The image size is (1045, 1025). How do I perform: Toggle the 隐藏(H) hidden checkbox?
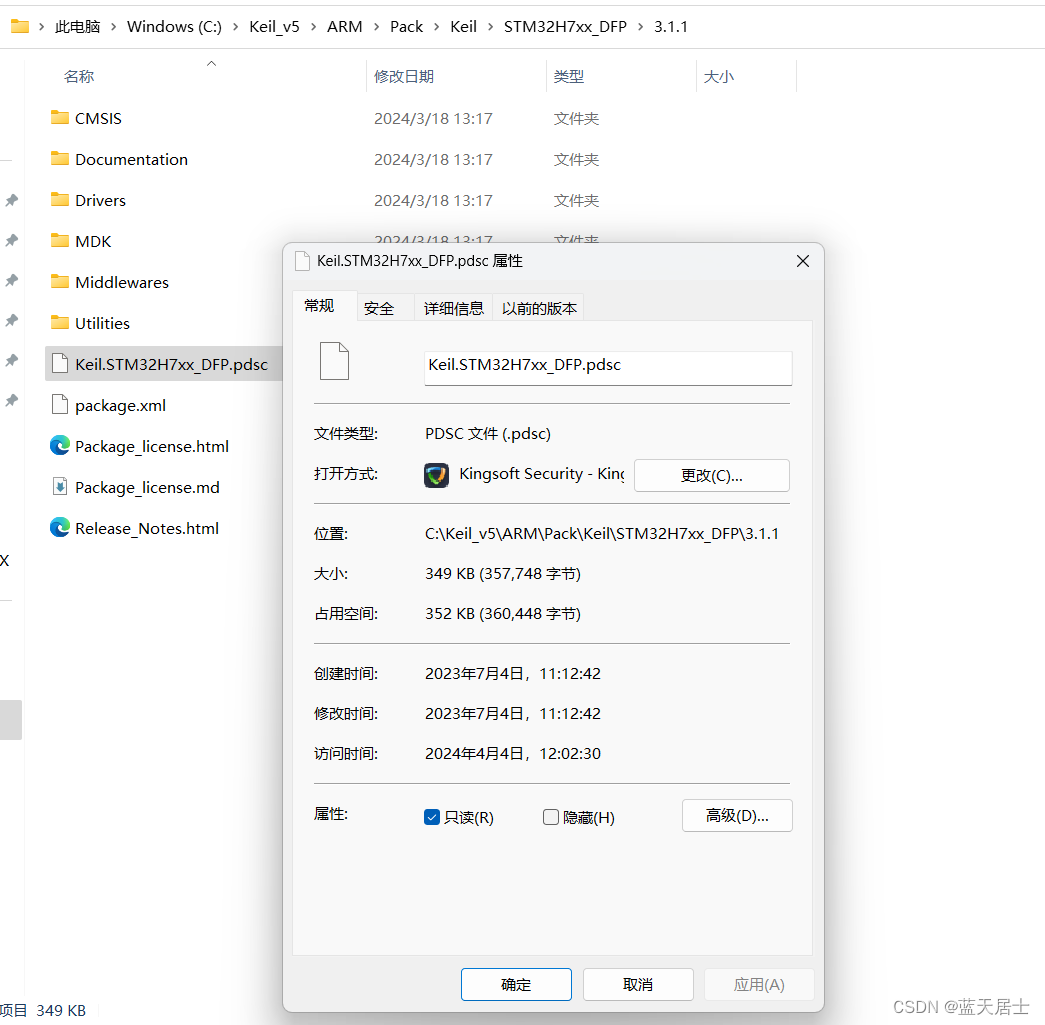click(550, 817)
